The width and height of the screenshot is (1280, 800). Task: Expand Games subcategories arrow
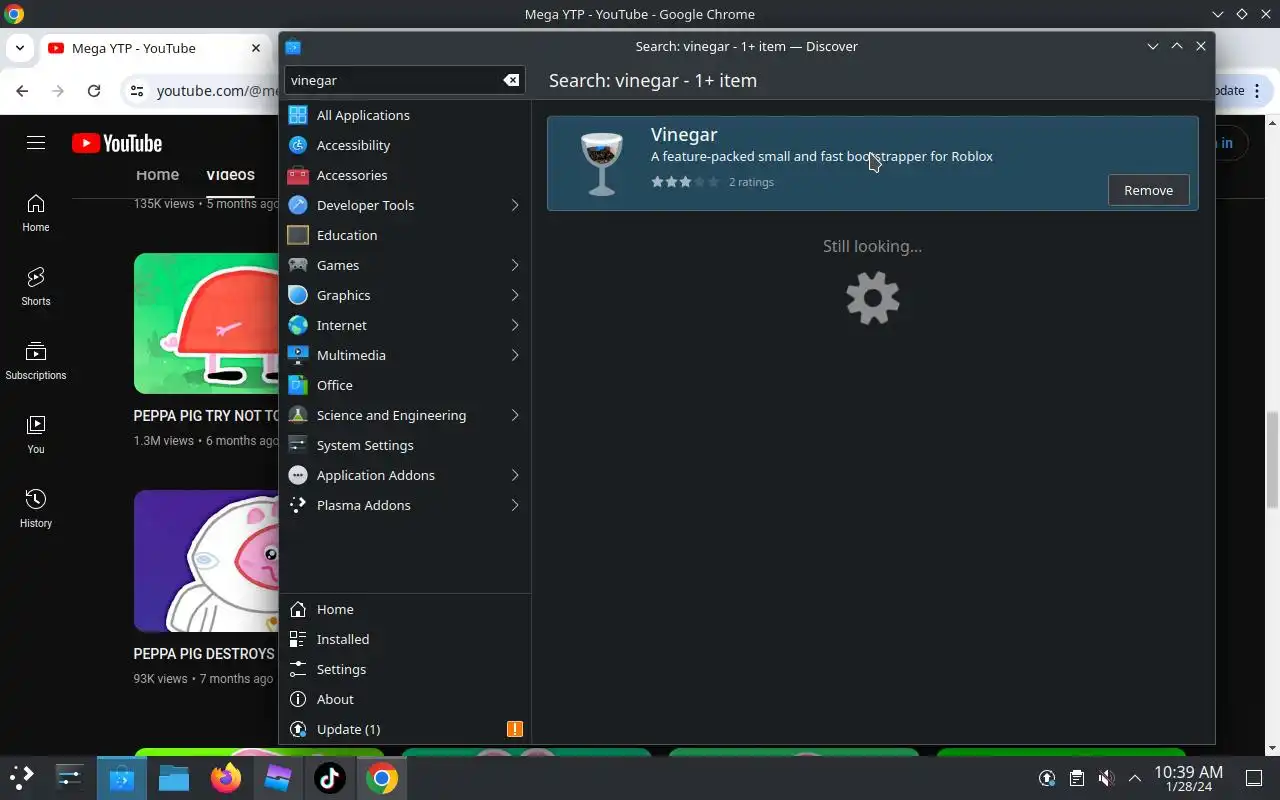coord(515,265)
